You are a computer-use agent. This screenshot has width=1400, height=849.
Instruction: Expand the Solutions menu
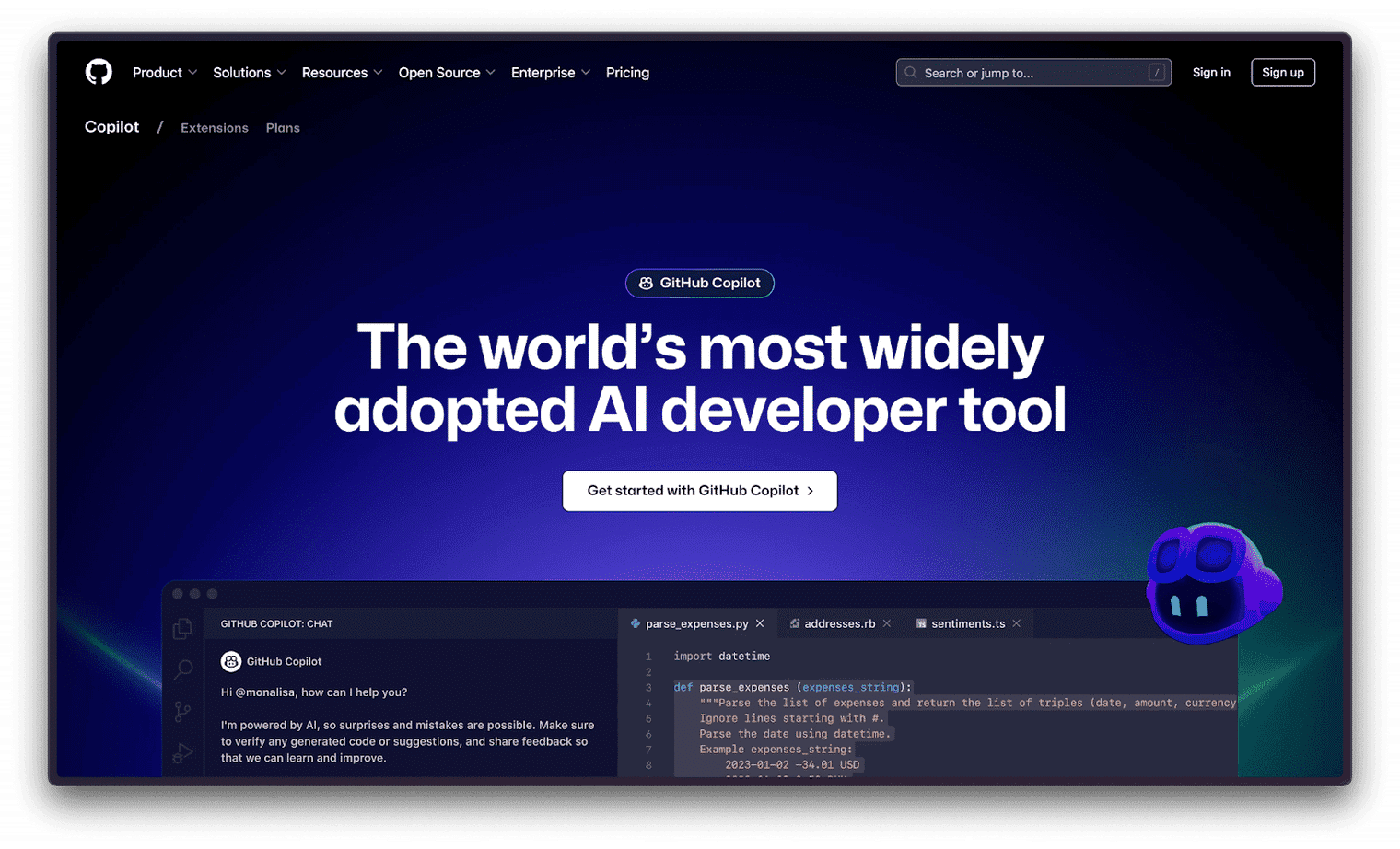[x=250, y=73]
